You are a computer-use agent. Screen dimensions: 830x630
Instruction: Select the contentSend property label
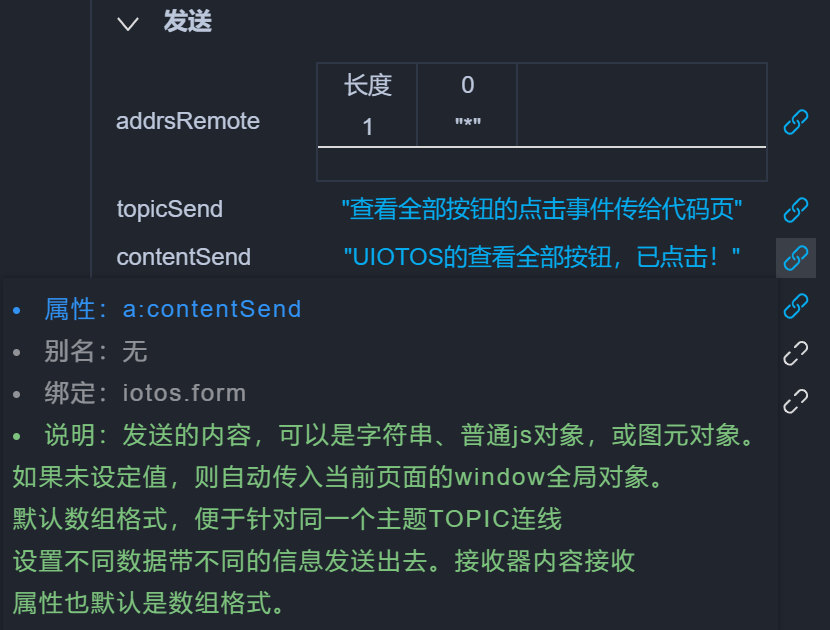[x=184, y=257]
